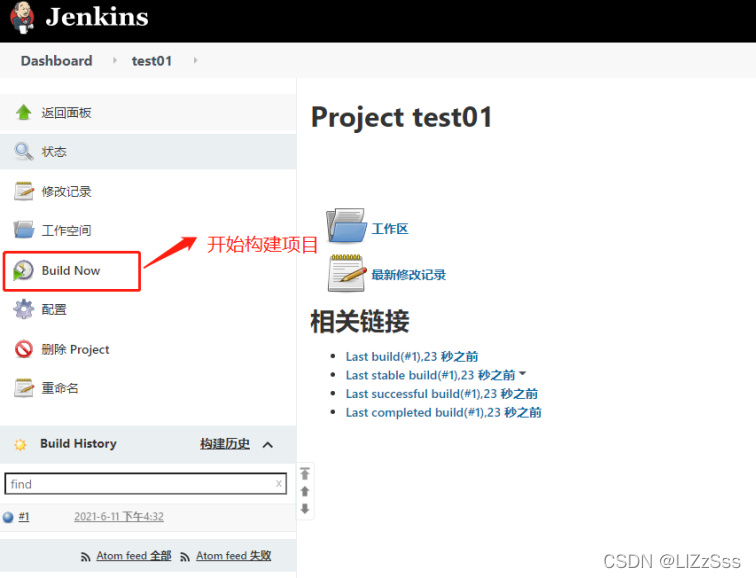Open the Jenkins title home link
The width and height of the screenshot is (756, 578).
(96, 17)
